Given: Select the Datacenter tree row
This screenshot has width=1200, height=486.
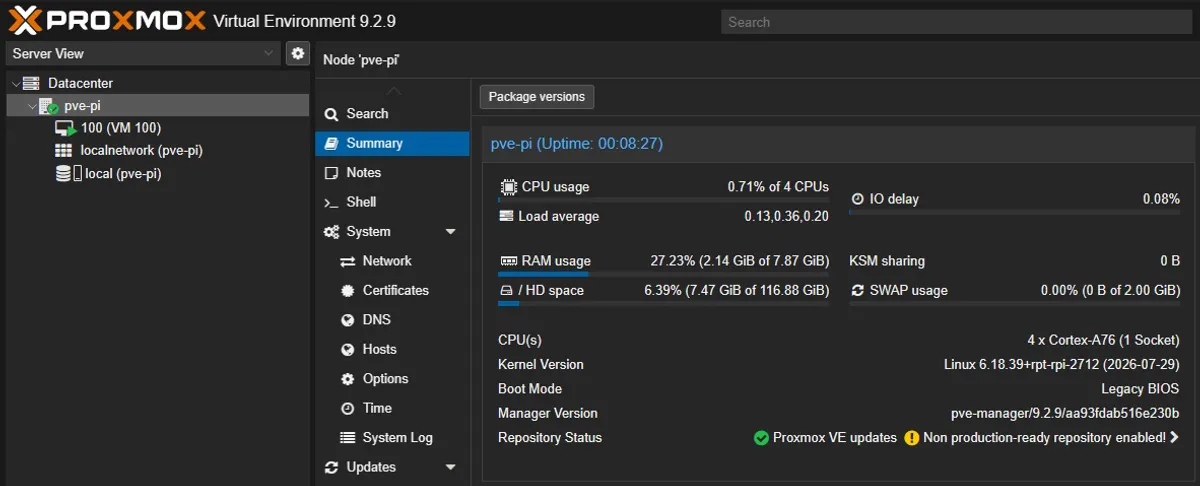Looking at the screenshot, I should [x=157, y=83].
